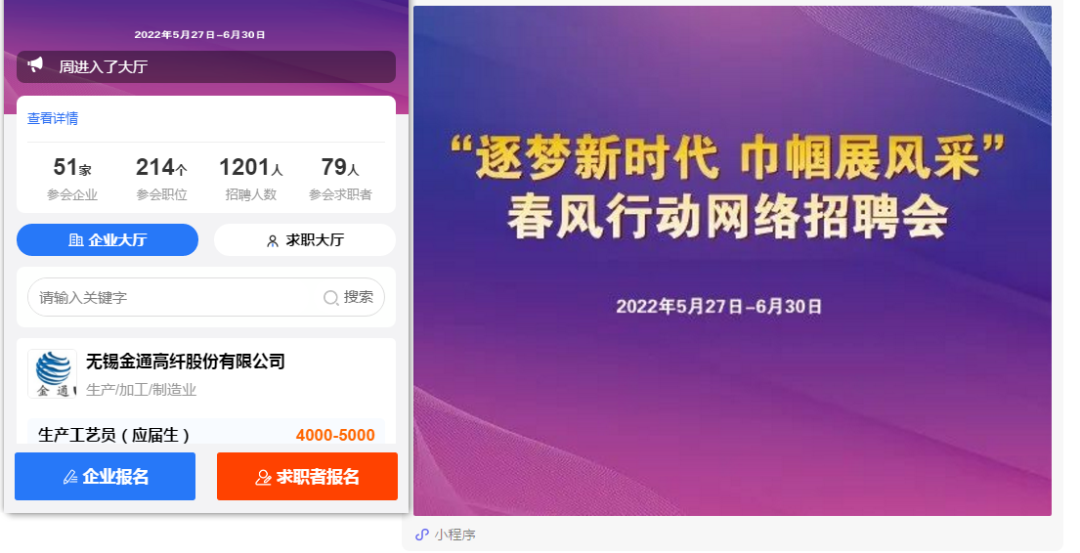Click the 搜索 search button text
Viewport: 1080px width, 553px height.
pyautogui.click(x=358, y=297)
